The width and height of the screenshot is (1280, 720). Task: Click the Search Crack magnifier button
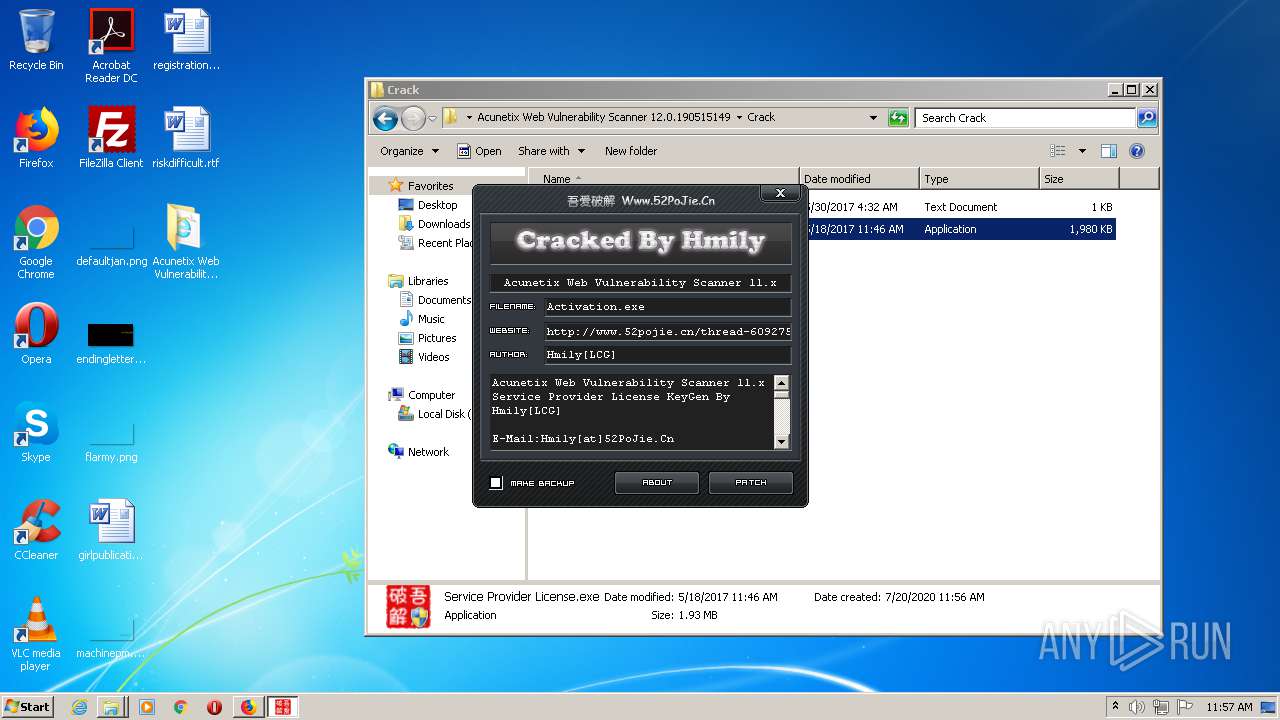(x=1147, y=118)
